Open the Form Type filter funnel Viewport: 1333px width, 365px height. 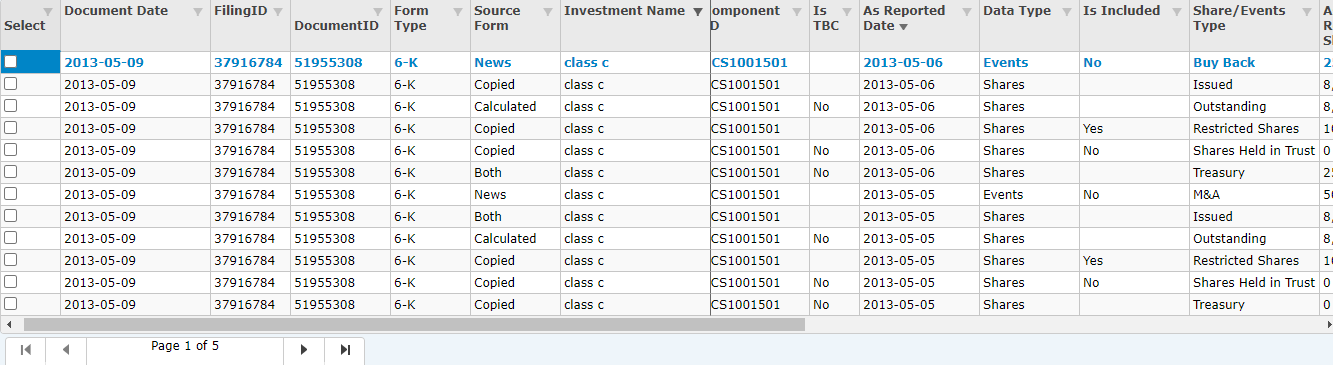click(458, 11)
